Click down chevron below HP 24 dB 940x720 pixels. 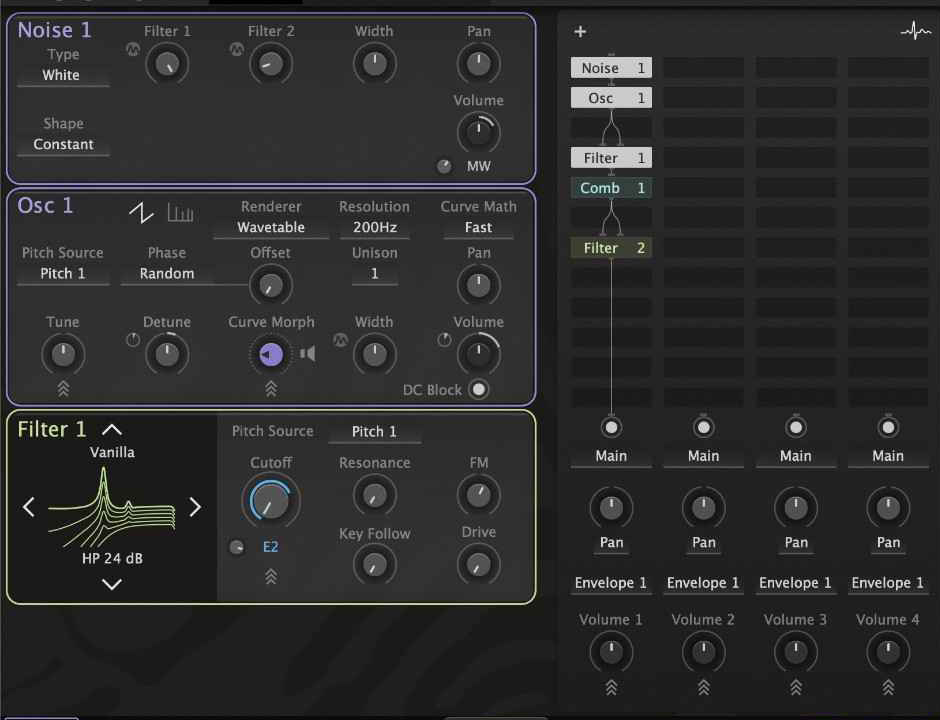pyautogui.click(x=112, y=584)
